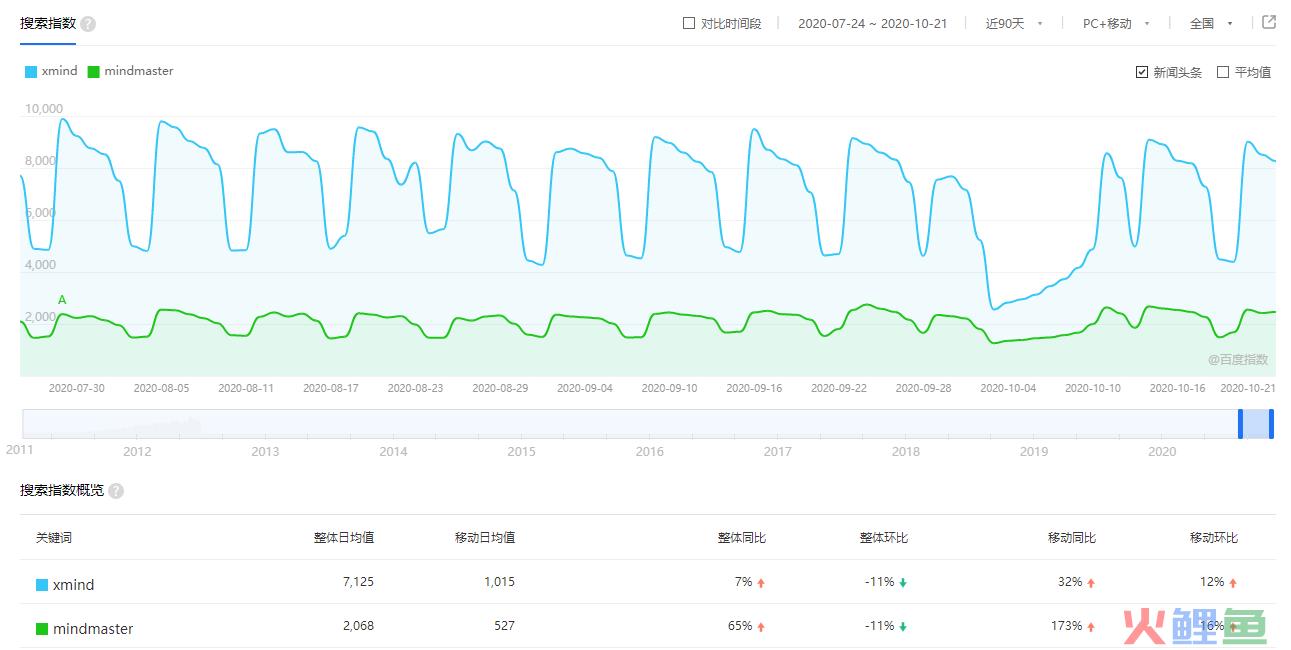Image resolution: width=1291 pixels, height=650 pixels.
Task: Uncheck 新闻头条 checkbox
Action: coord(1142,72)
